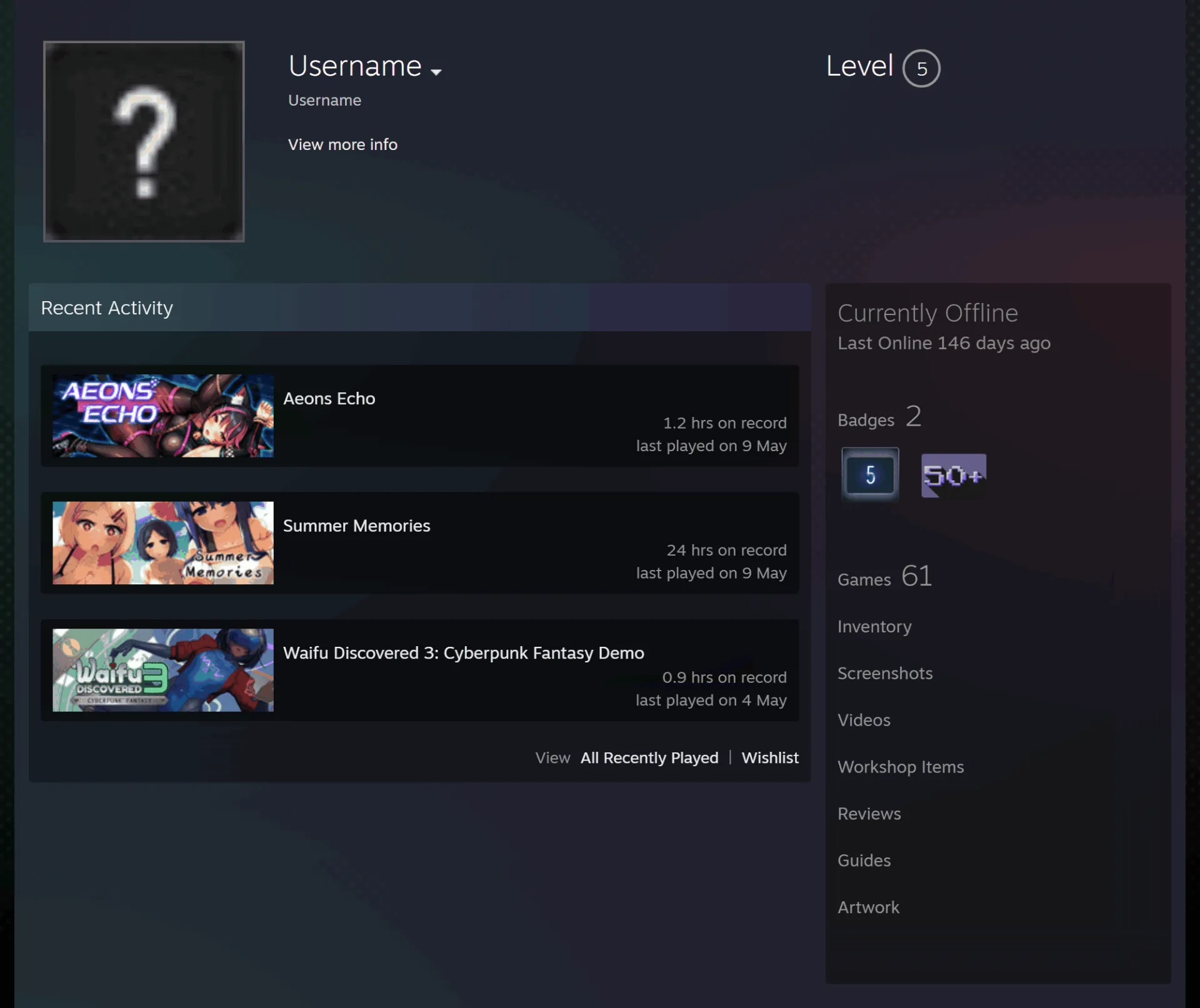
Task: Open the Wishlist link
Action: (770, 758)
